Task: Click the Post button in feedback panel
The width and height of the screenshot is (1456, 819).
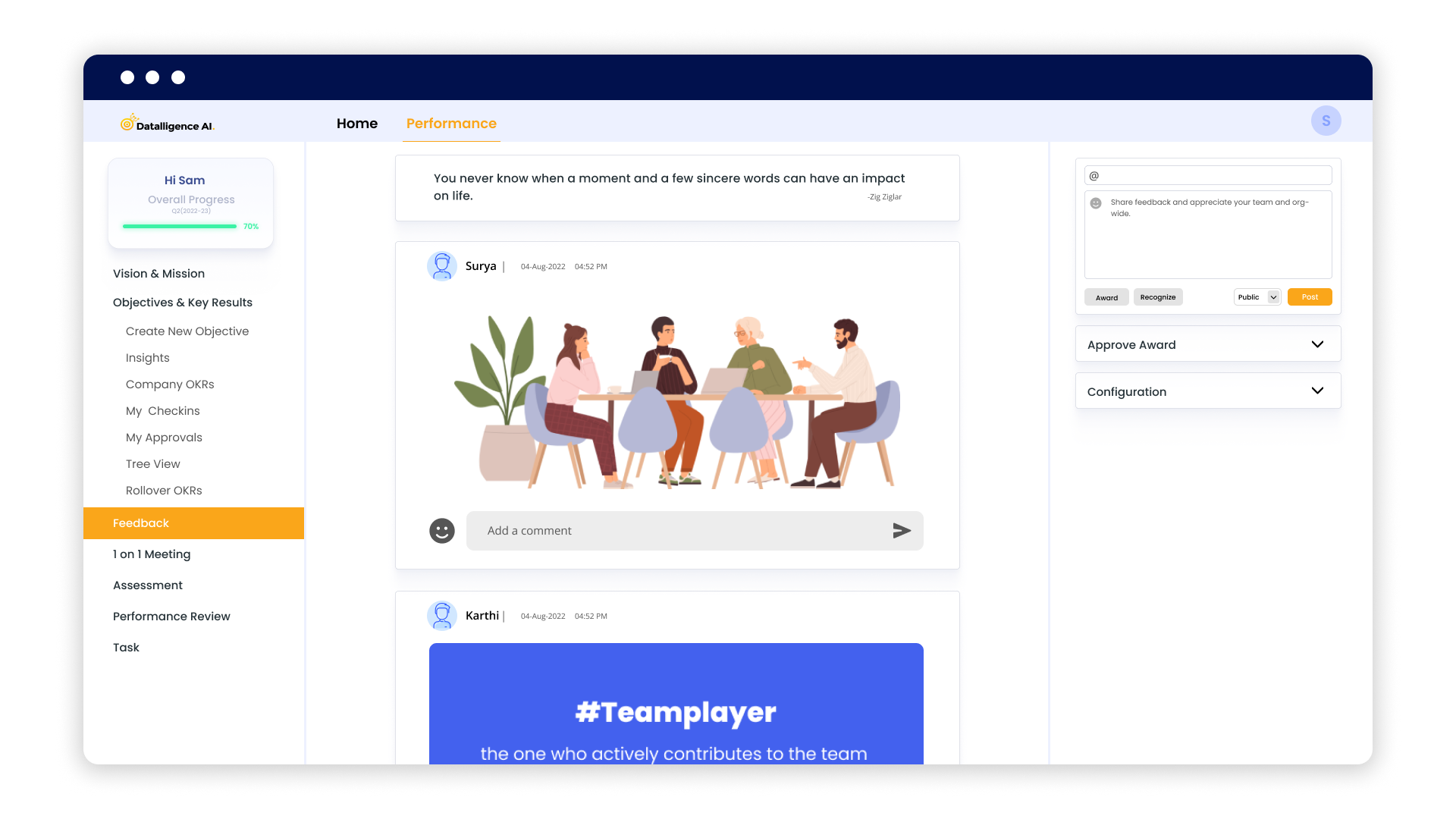Action: (1309, 297)
